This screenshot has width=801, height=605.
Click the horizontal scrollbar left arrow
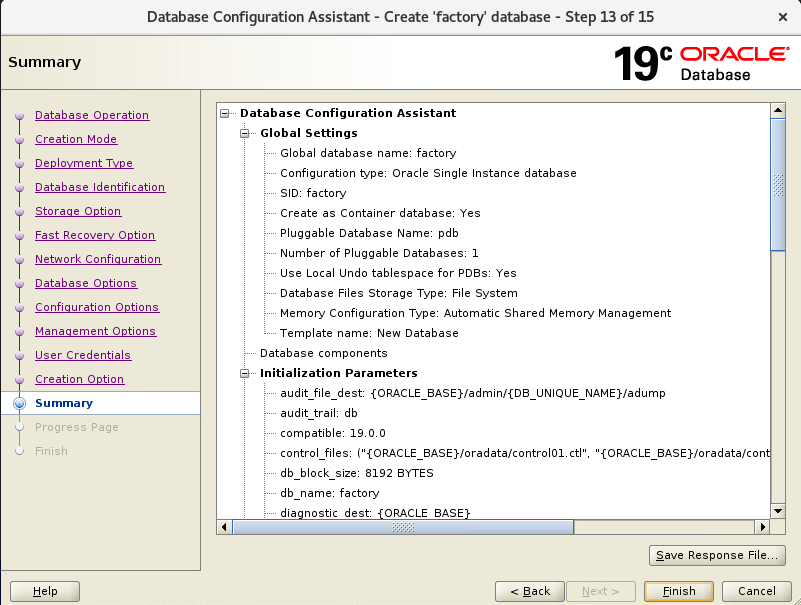pyautogui.click(x=224, y=527)
